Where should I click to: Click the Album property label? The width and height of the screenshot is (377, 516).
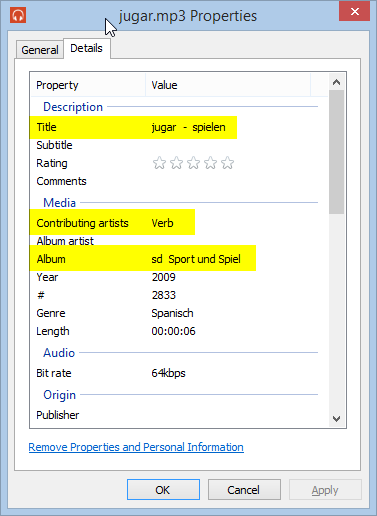(x=51, y=259)
